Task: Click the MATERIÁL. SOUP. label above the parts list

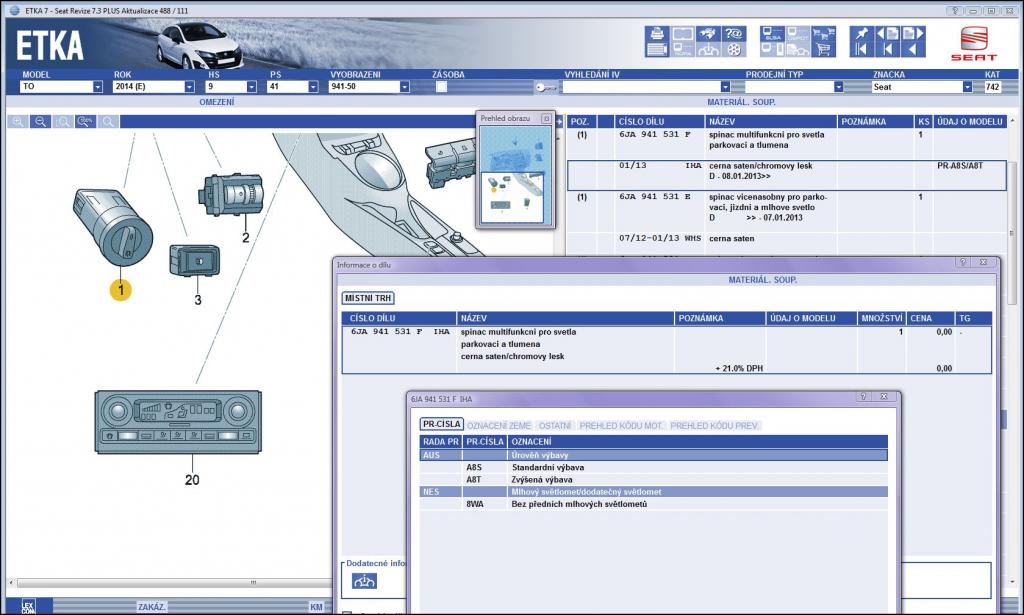Action: [741, 102]
